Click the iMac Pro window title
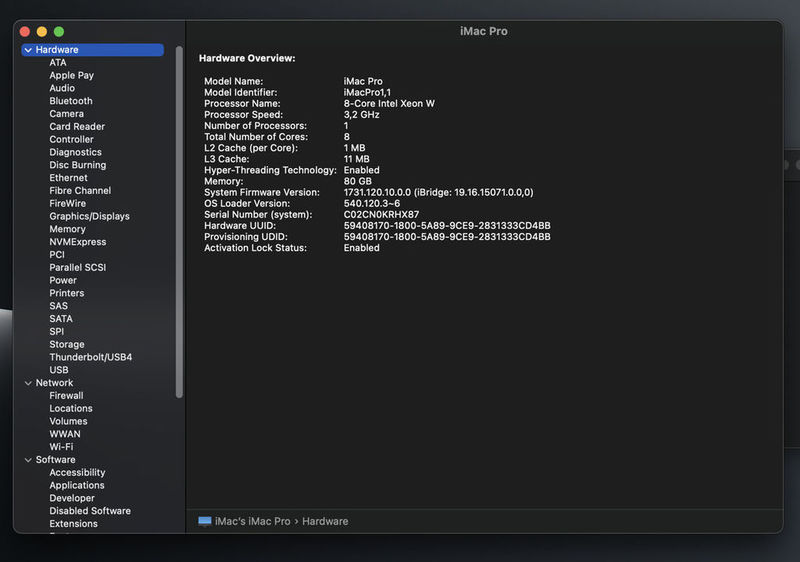Image resolution: width=800 pixels, height=562 pixels. (484, 32)
